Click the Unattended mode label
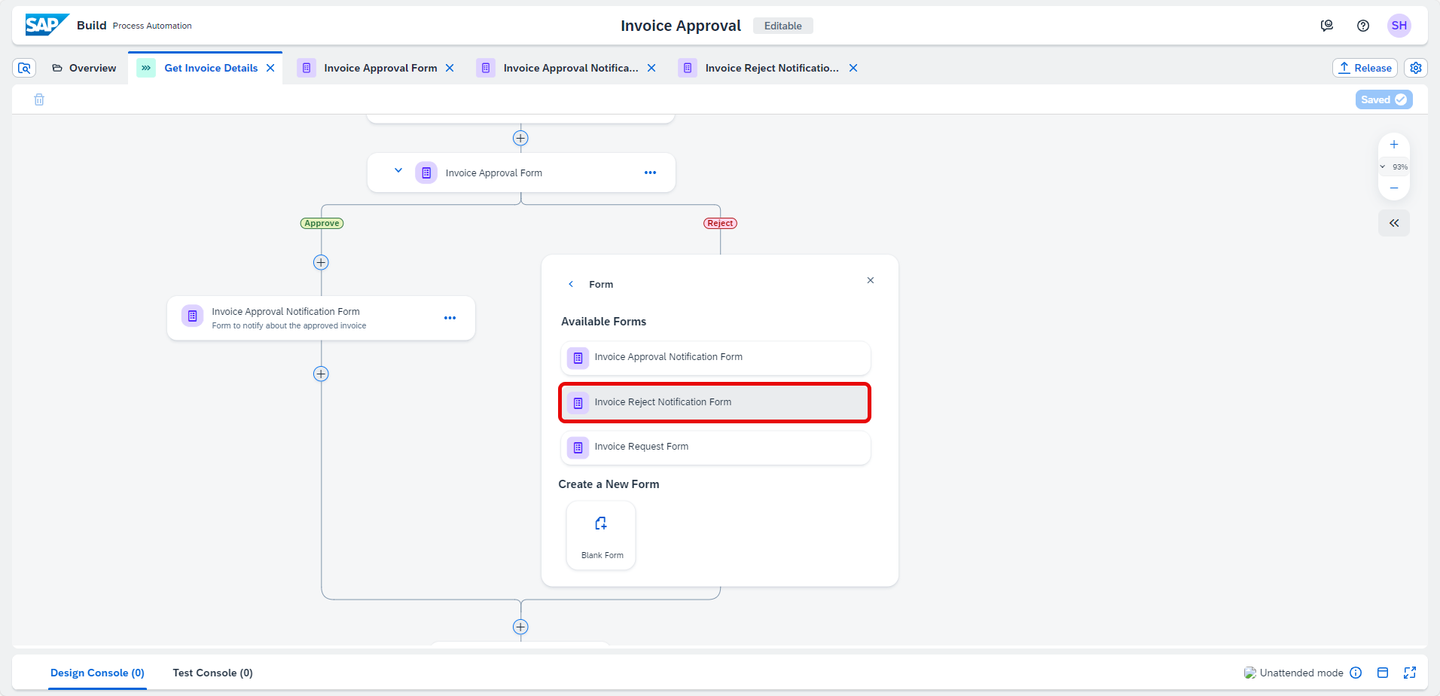1440x696 pixels. (x=1301, y=673)
